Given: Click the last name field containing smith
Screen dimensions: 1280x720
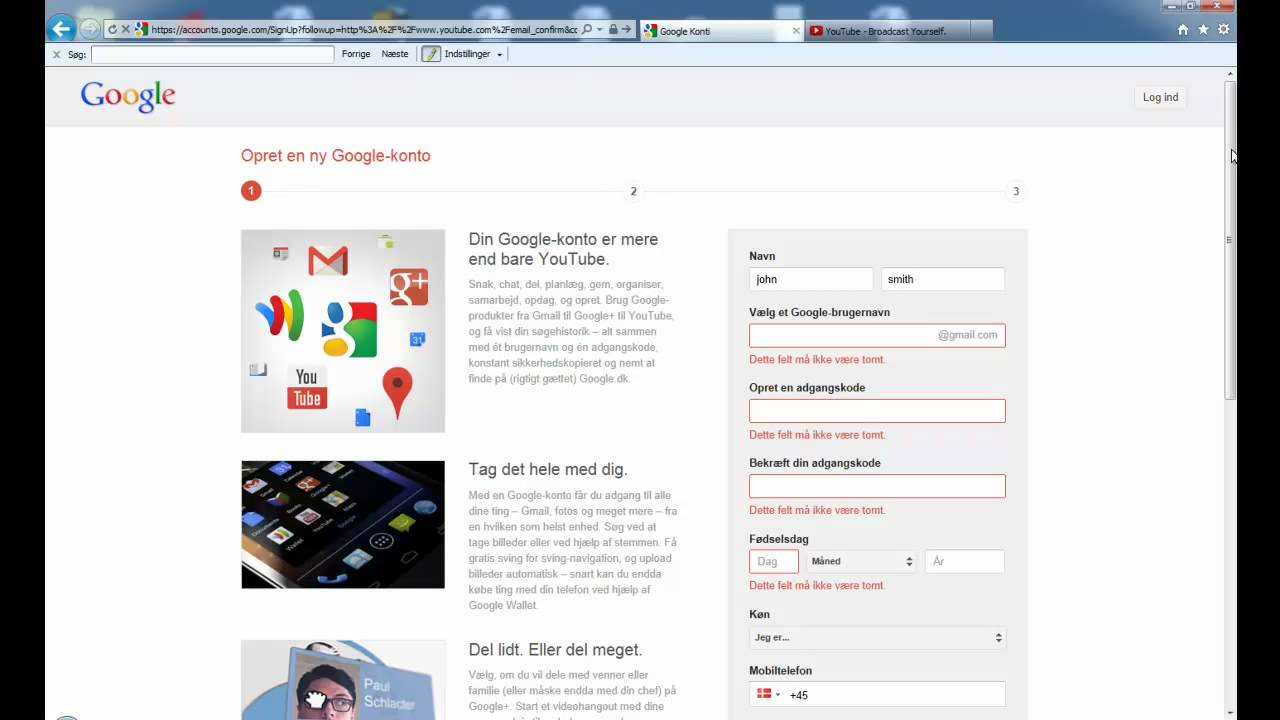Looking at the screenshot, I should 943,279.
